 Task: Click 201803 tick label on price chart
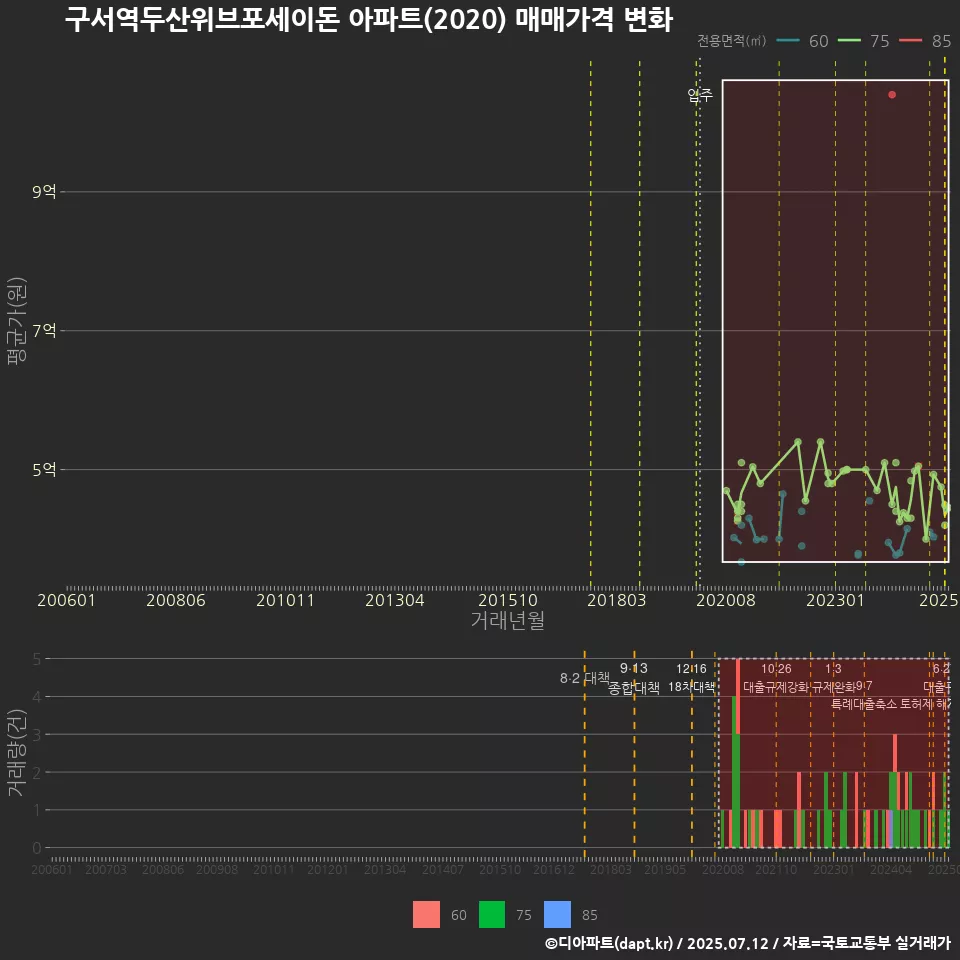click(617, 600)
